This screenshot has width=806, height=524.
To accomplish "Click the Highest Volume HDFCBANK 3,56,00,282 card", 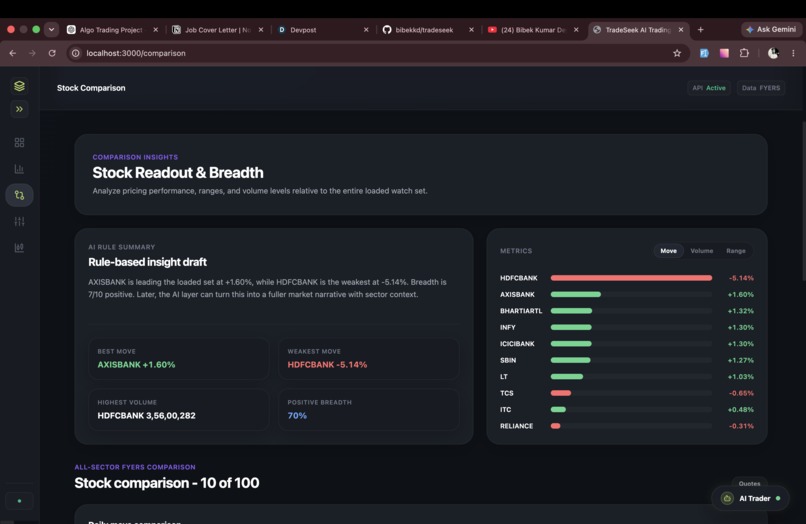I will tap(178, 409).
